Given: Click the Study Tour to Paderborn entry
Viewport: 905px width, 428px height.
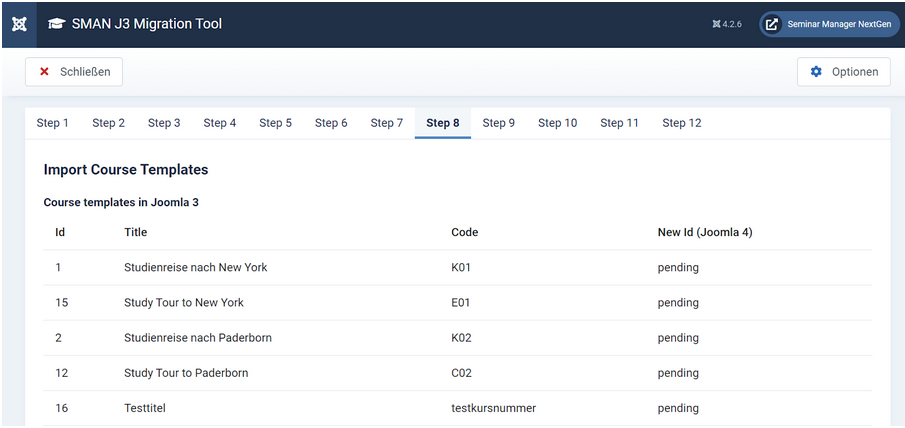Looking at the screenshot, I should click(x=186, y=373).
